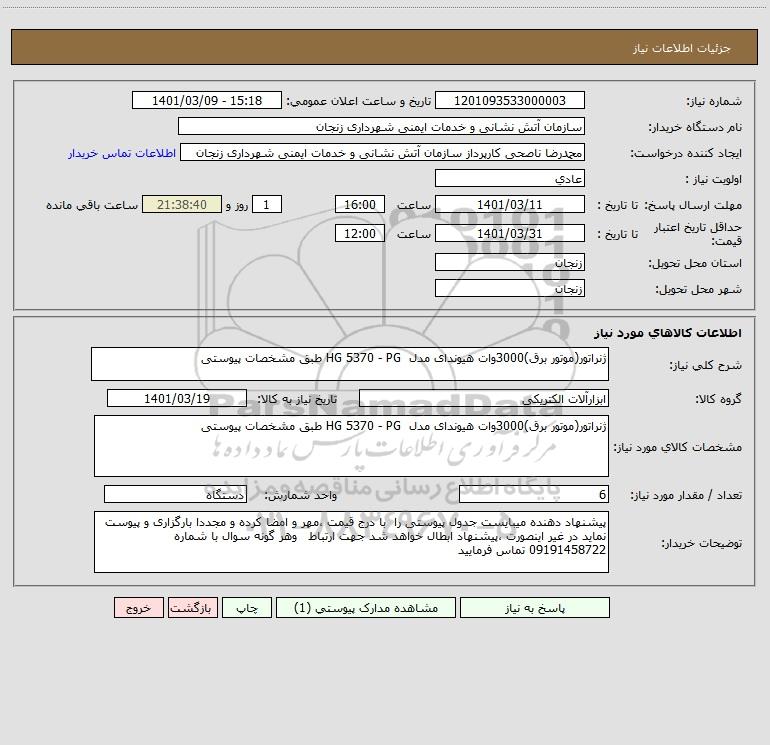The height and width of the screenshot is (745, 770).
Task: Click the response deadline date 1401/03/11
Action: click(510, 204)
